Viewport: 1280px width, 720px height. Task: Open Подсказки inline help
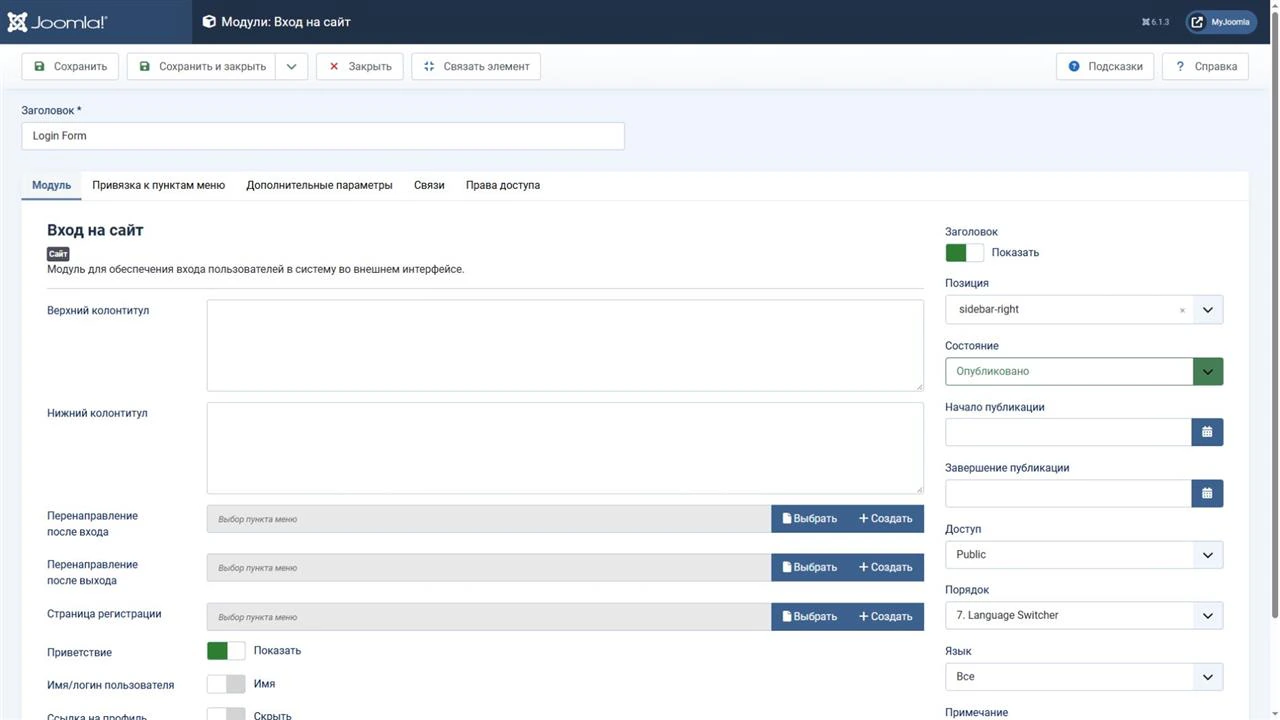point(1105,67)
